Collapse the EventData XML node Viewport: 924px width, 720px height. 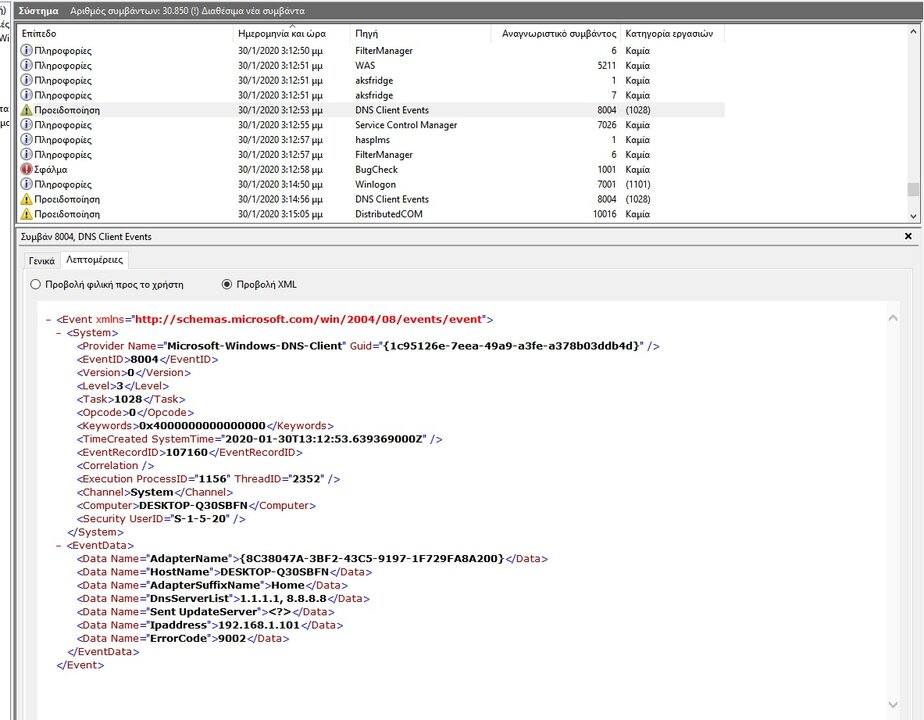click(59, 546)
